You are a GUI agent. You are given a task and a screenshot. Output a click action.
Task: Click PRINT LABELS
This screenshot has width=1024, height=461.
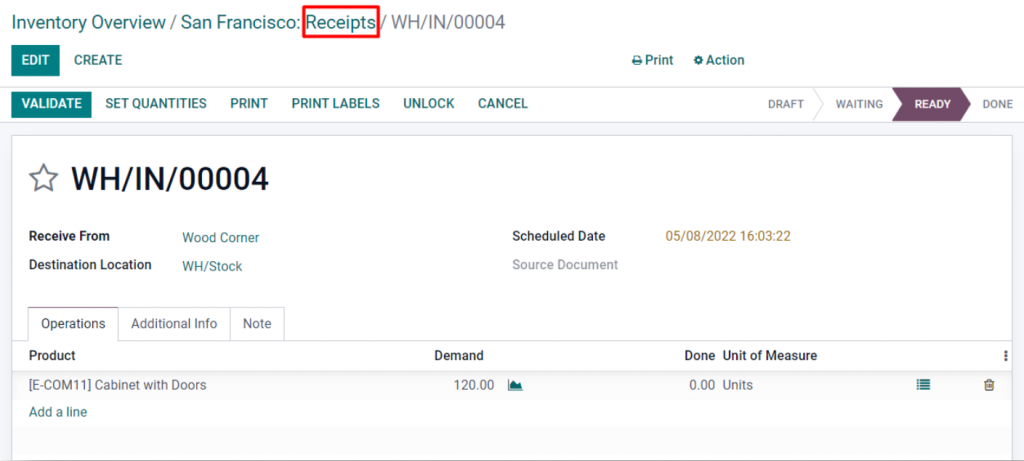pyautogui.click(x=336, y=104)
